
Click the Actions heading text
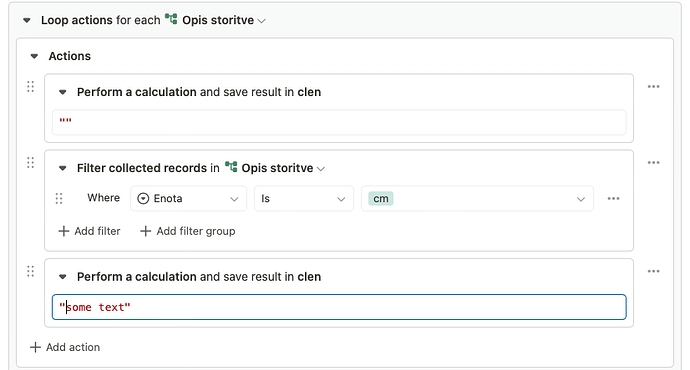(70, 56)
